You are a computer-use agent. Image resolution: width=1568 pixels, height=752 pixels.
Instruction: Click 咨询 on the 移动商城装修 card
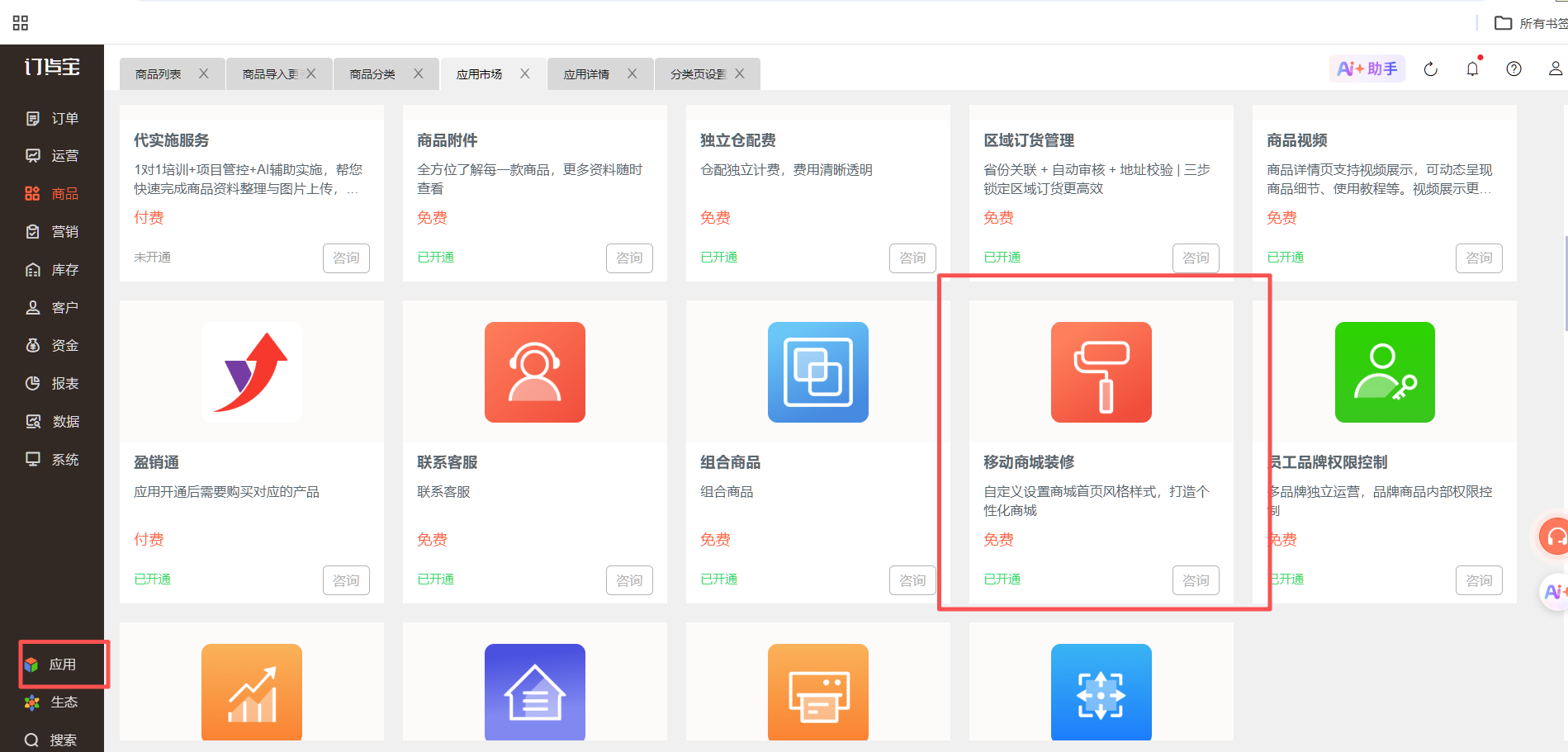(1196, 580)
